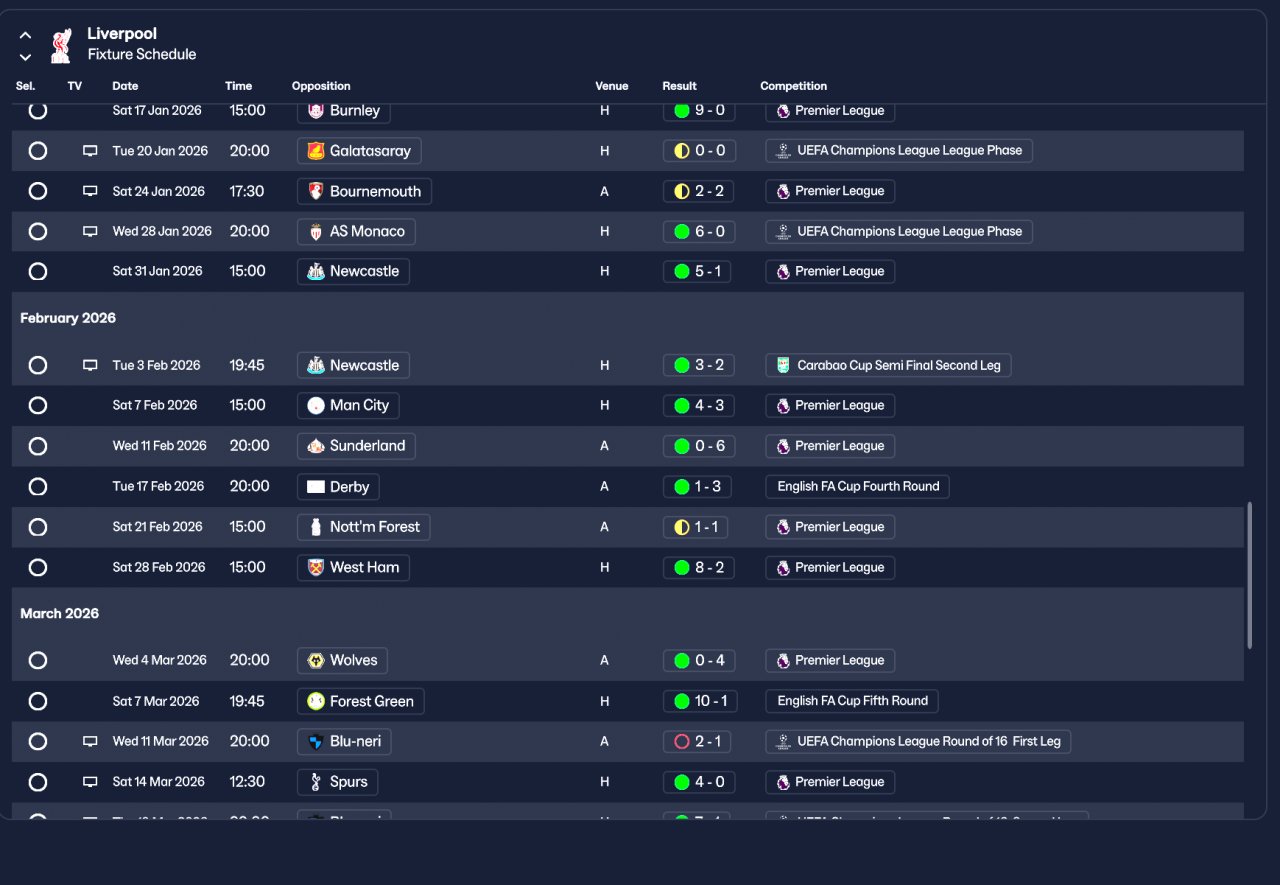
Task: Click the Burnley club badge
Action: (316, 110)
